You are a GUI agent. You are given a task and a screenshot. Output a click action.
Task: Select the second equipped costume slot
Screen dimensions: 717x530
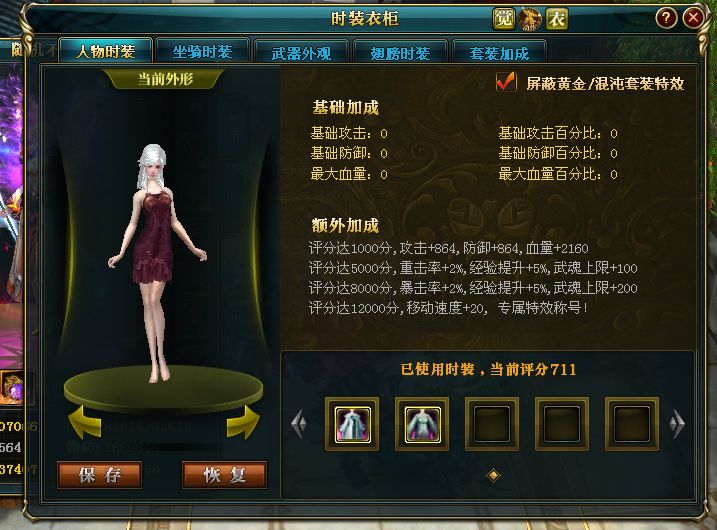(422, 424)
